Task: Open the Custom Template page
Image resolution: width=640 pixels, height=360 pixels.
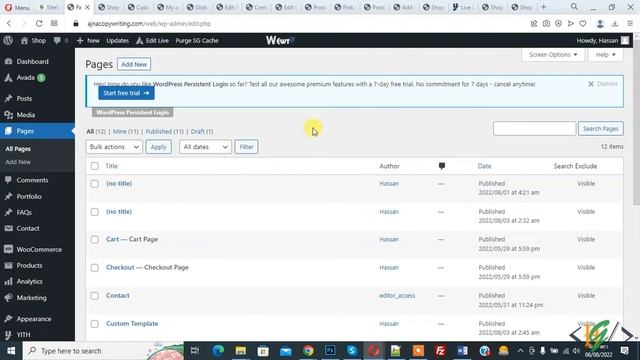Action: (x=132, y=323)
